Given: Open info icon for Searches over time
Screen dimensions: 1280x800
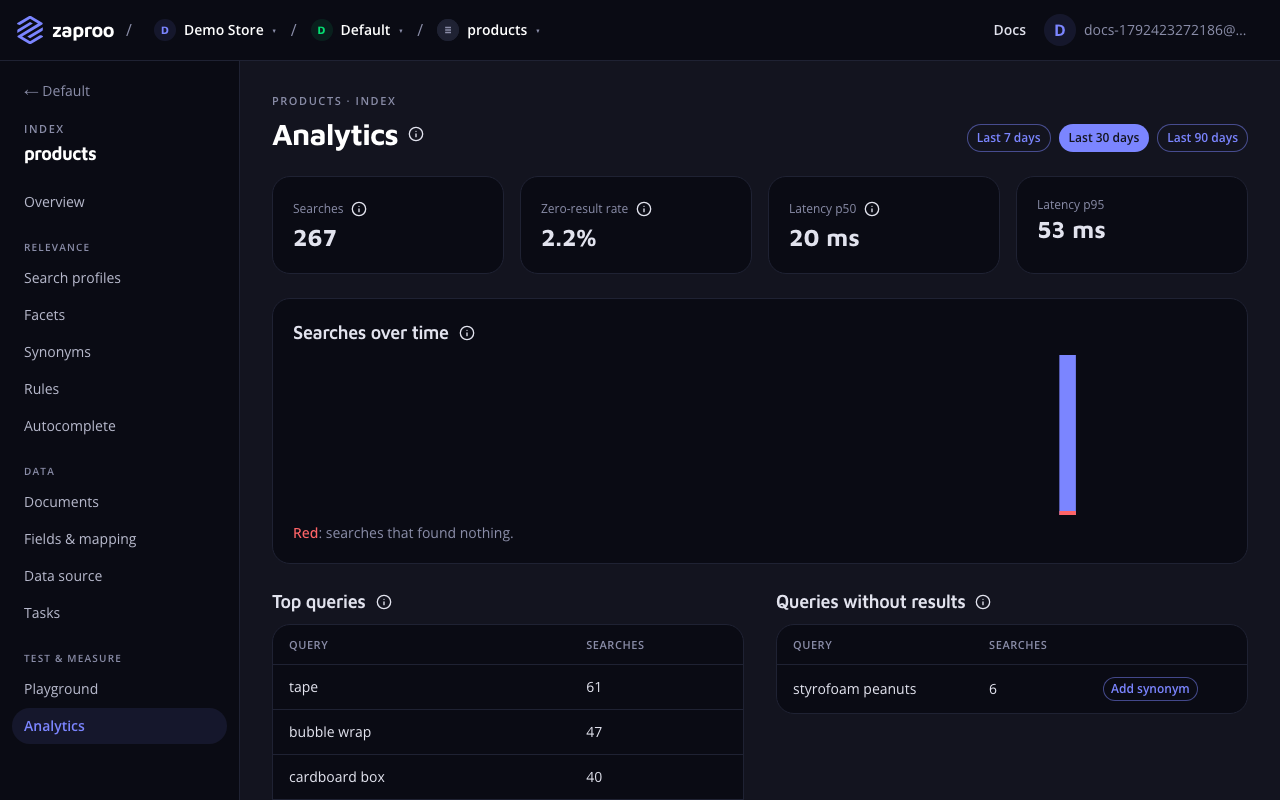Looking at the screenshot, I should pos(467,333).
